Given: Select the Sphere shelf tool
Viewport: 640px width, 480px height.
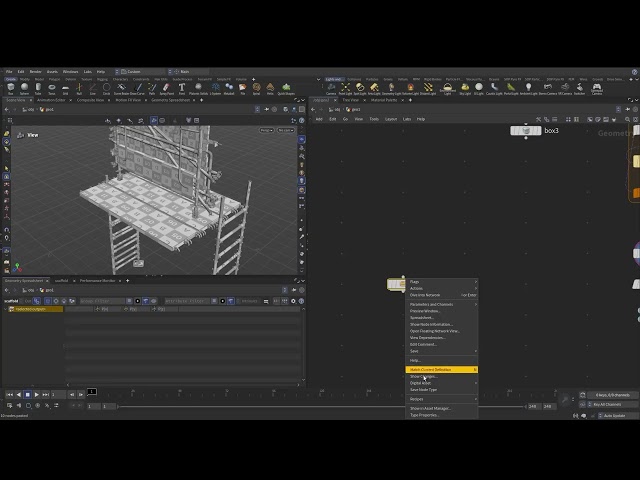Looking at the screenshot, I should (24, 89).
